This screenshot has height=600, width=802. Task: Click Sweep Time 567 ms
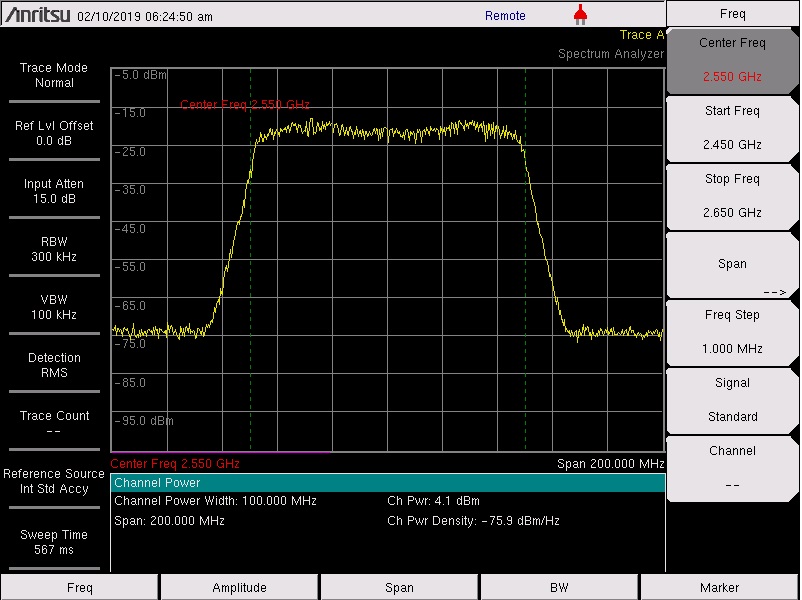pyautogui.click(x=54, y=542)
